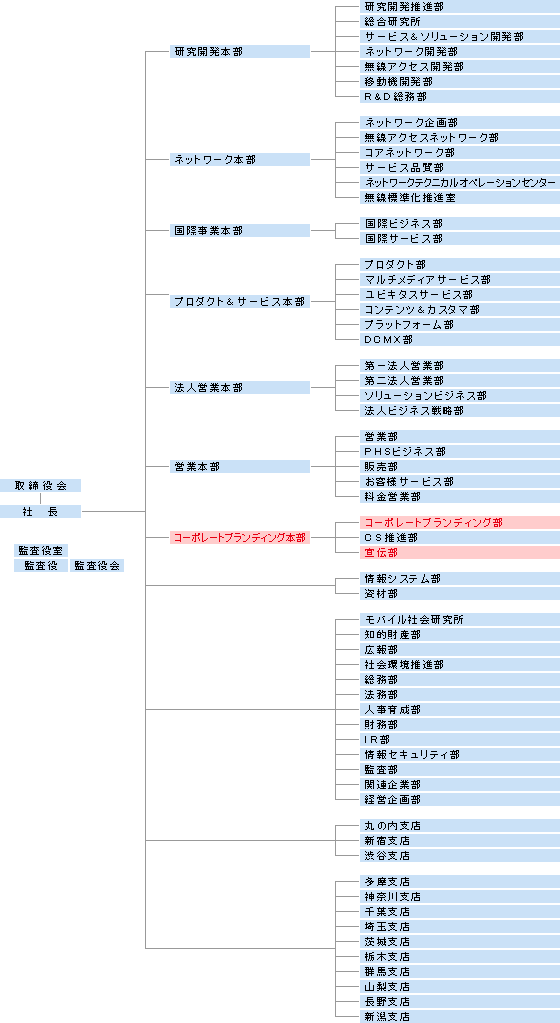This screenshot has width=560, height=1023.
Task: Click the 法人営業本部 box
Action: point(240,388)
